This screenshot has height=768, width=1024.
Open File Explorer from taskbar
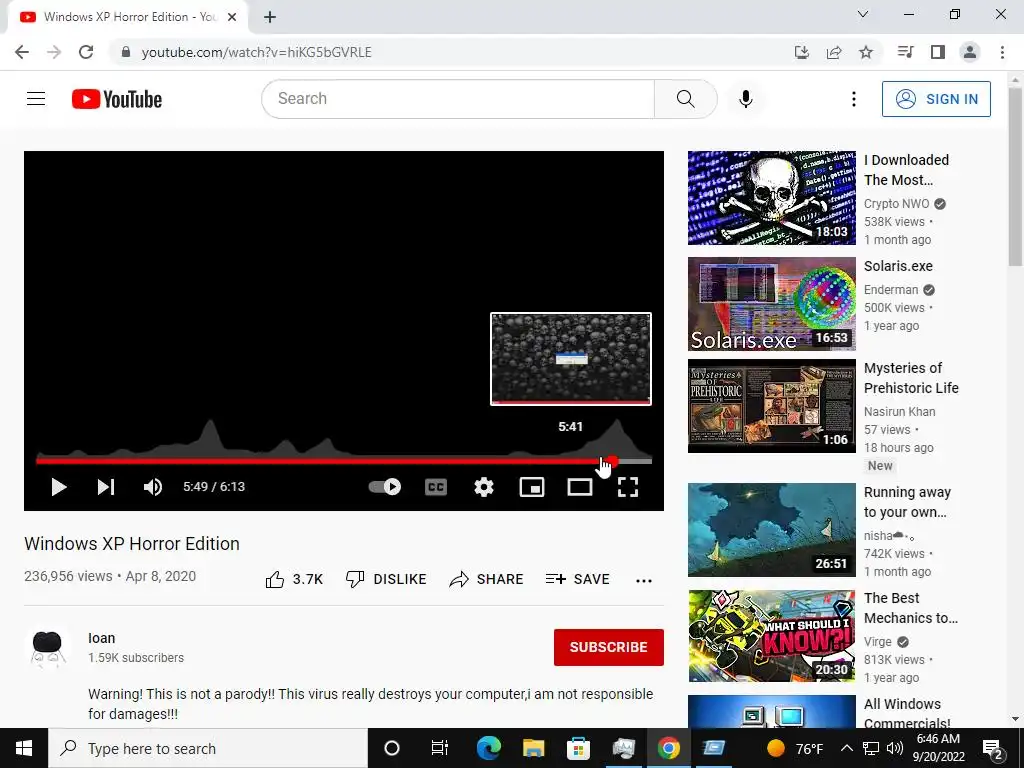534,748
